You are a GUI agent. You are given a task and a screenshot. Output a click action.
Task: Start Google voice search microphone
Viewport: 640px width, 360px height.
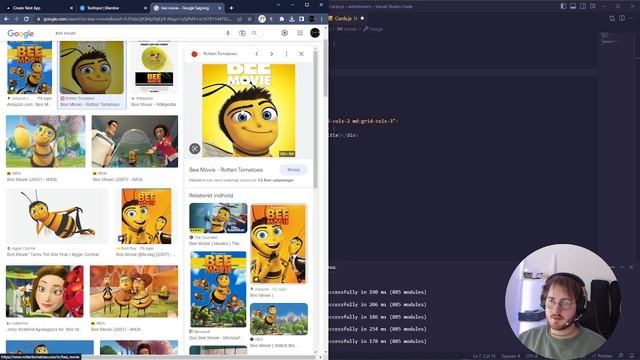[228, 33]
